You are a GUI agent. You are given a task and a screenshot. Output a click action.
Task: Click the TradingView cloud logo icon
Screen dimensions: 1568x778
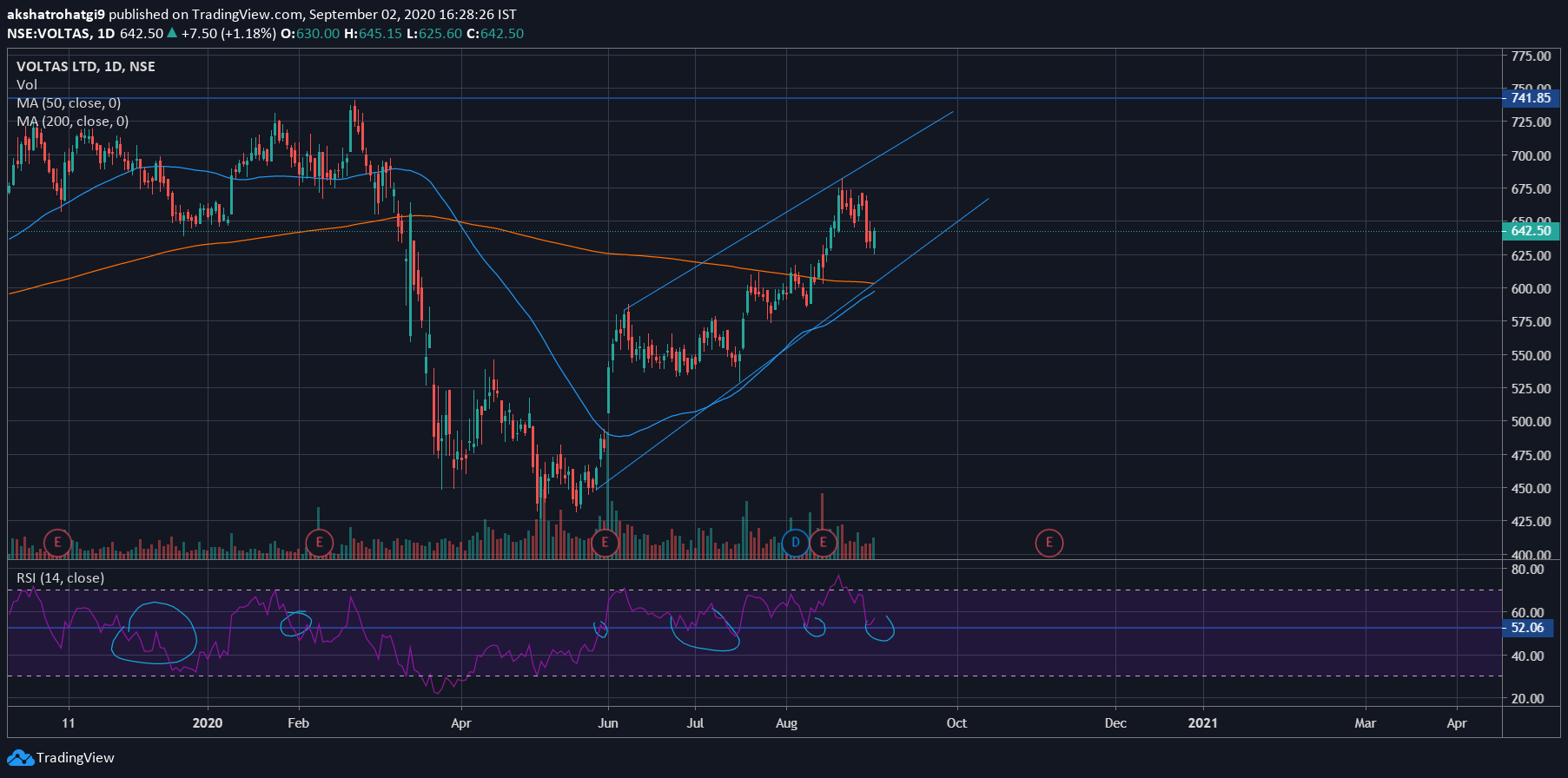20,758
